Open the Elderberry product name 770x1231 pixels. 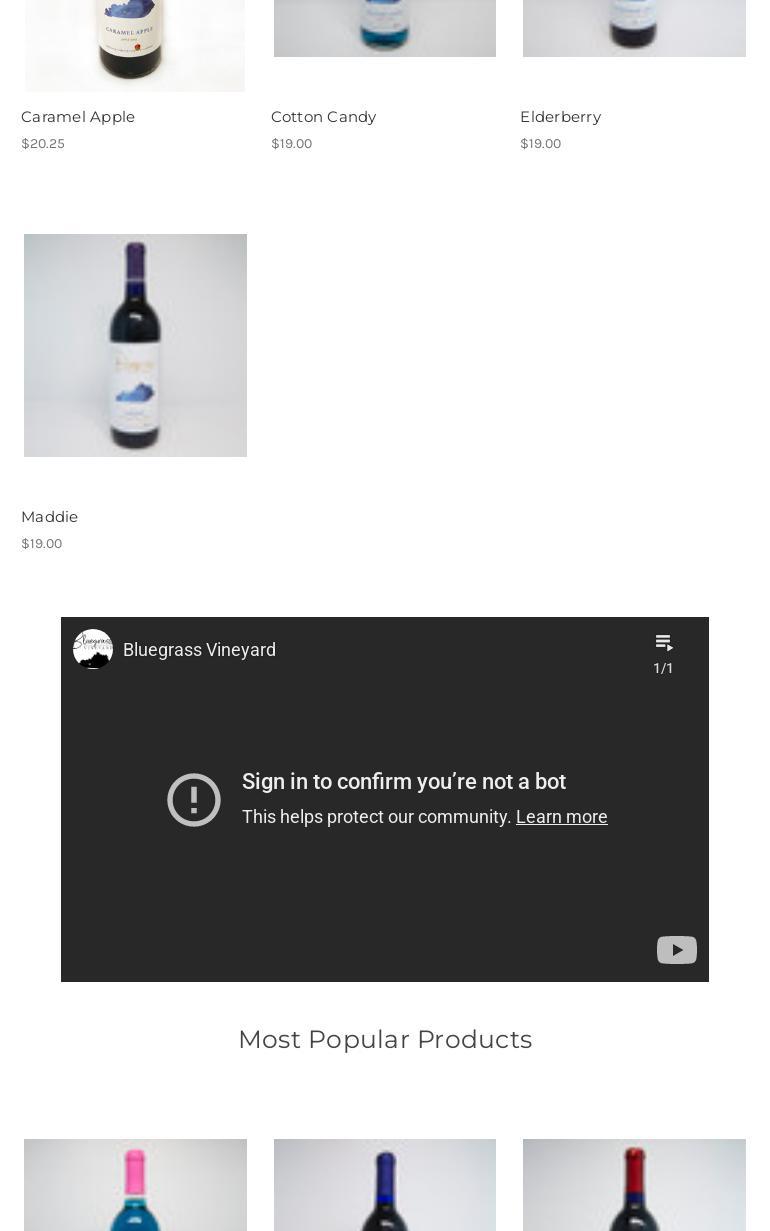coord(560,117)
